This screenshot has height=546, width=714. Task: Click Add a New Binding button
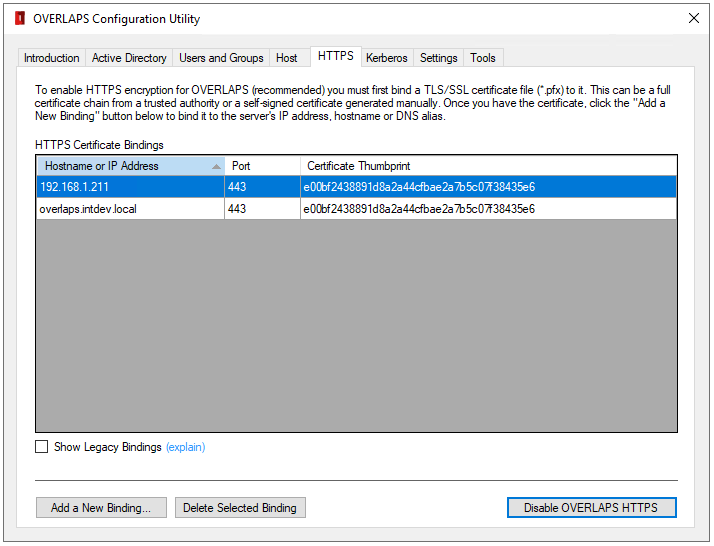pos(101,507)
